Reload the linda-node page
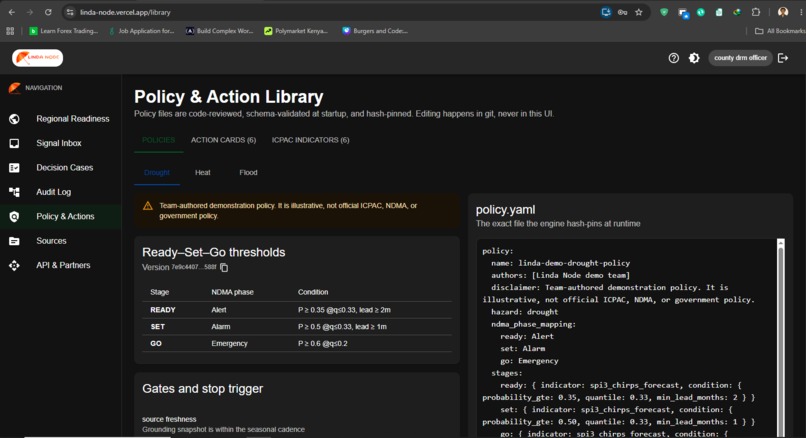Image resolution: width=806 pixels, height=438 pixels. tap(48, 12)
